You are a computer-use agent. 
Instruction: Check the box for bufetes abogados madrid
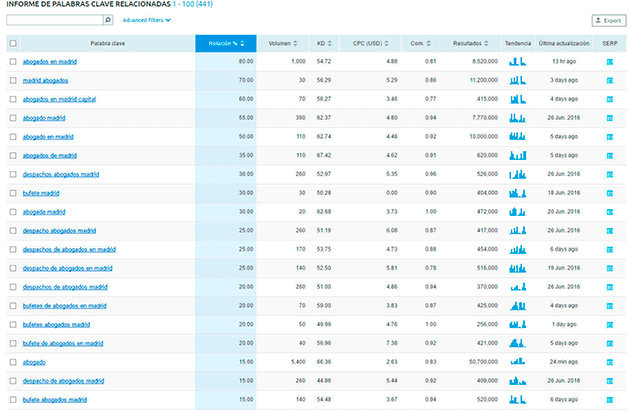coord(13,324)
